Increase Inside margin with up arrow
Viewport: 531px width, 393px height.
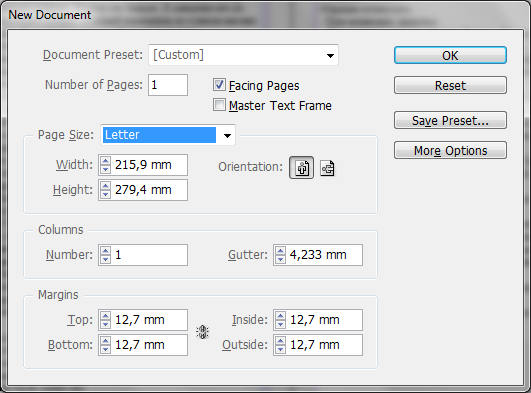[280, 316]
